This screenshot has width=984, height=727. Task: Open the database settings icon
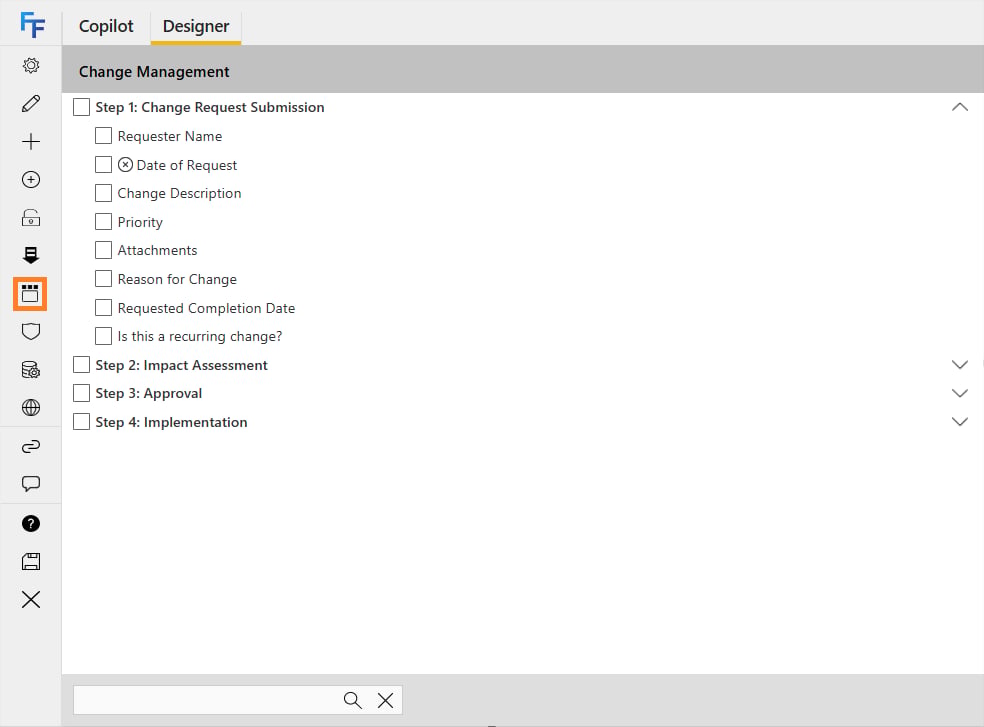[31, 370]
